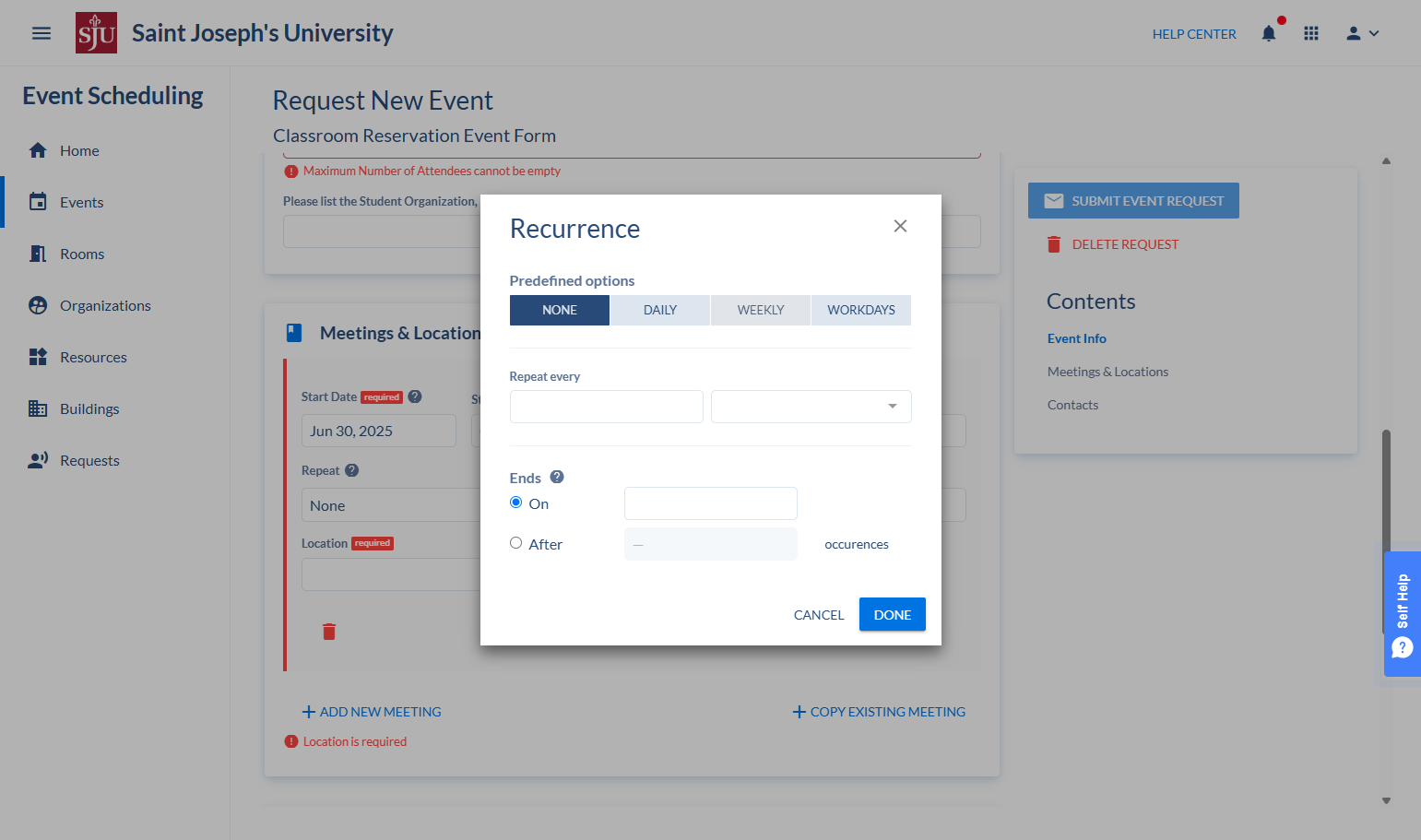The height and width of the screenshot is (840, 1421).
Task: Click the DONE button
Action: coord(893,614)
